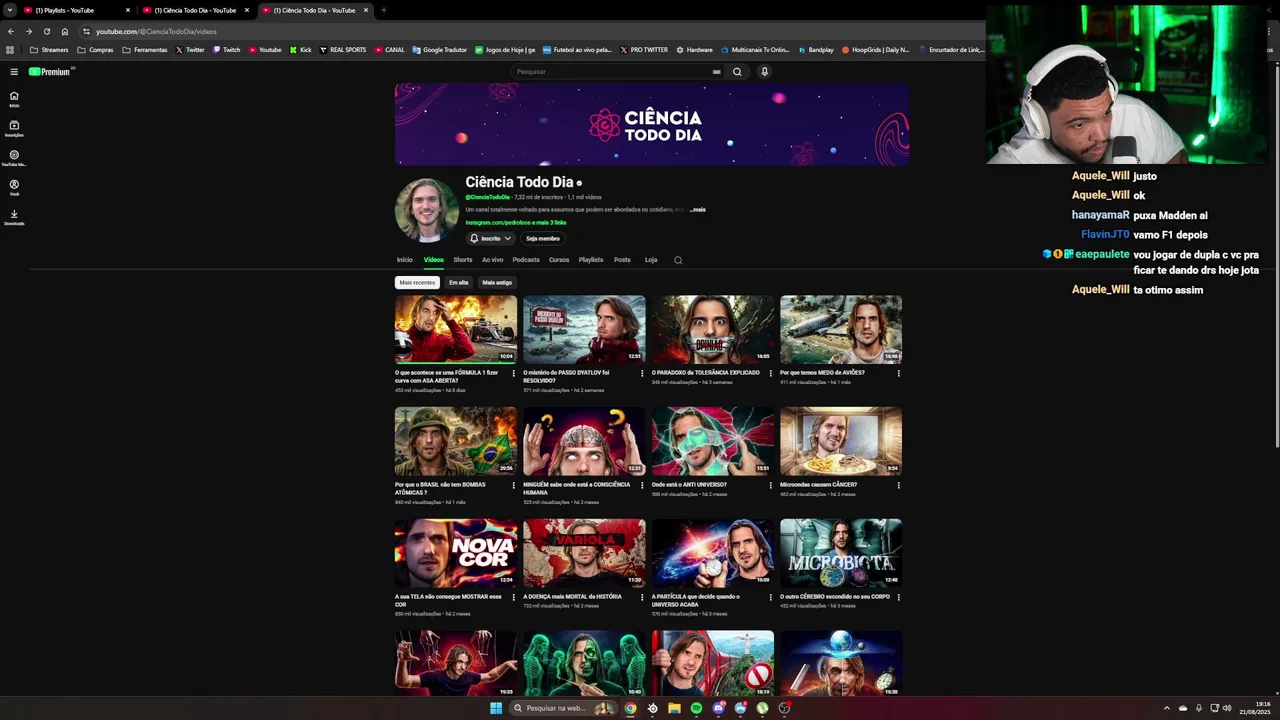Open a new browser tab
The image size is (1280, 720).
pyautogui.click(x=384, y=10)
